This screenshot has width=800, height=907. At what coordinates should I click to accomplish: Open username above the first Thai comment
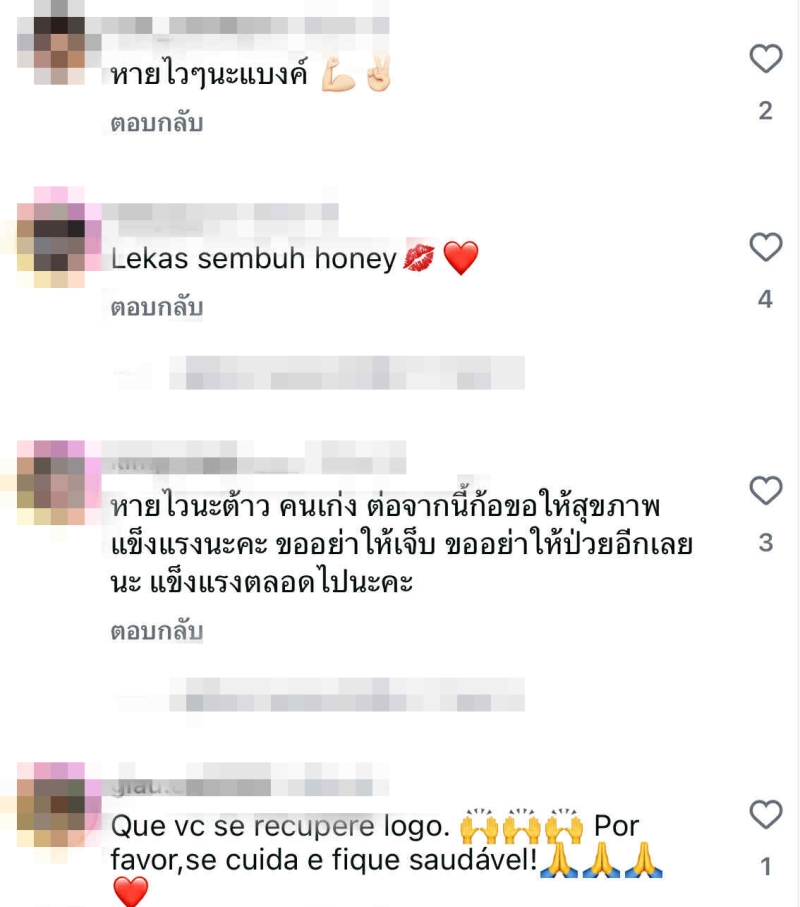tap(245, 25)
